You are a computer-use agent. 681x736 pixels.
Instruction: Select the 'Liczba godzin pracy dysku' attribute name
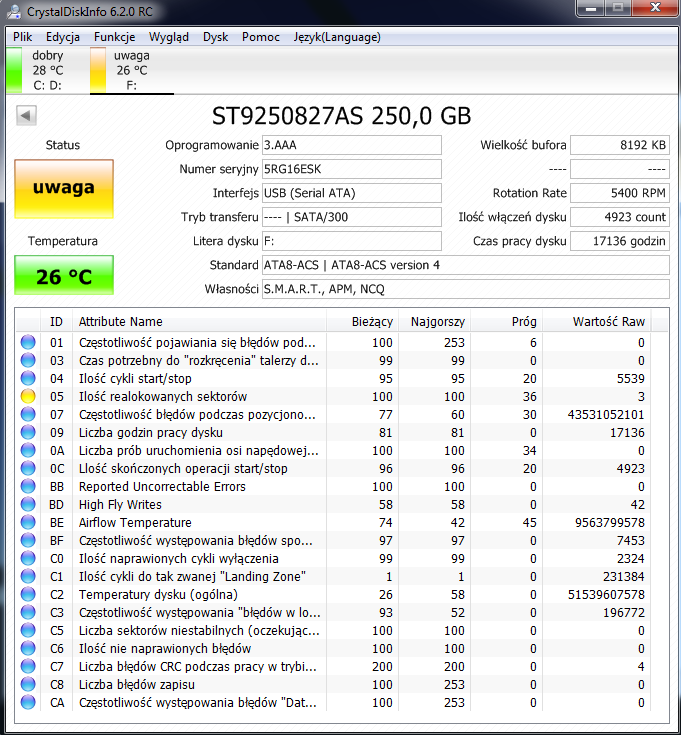pos(151,432)
